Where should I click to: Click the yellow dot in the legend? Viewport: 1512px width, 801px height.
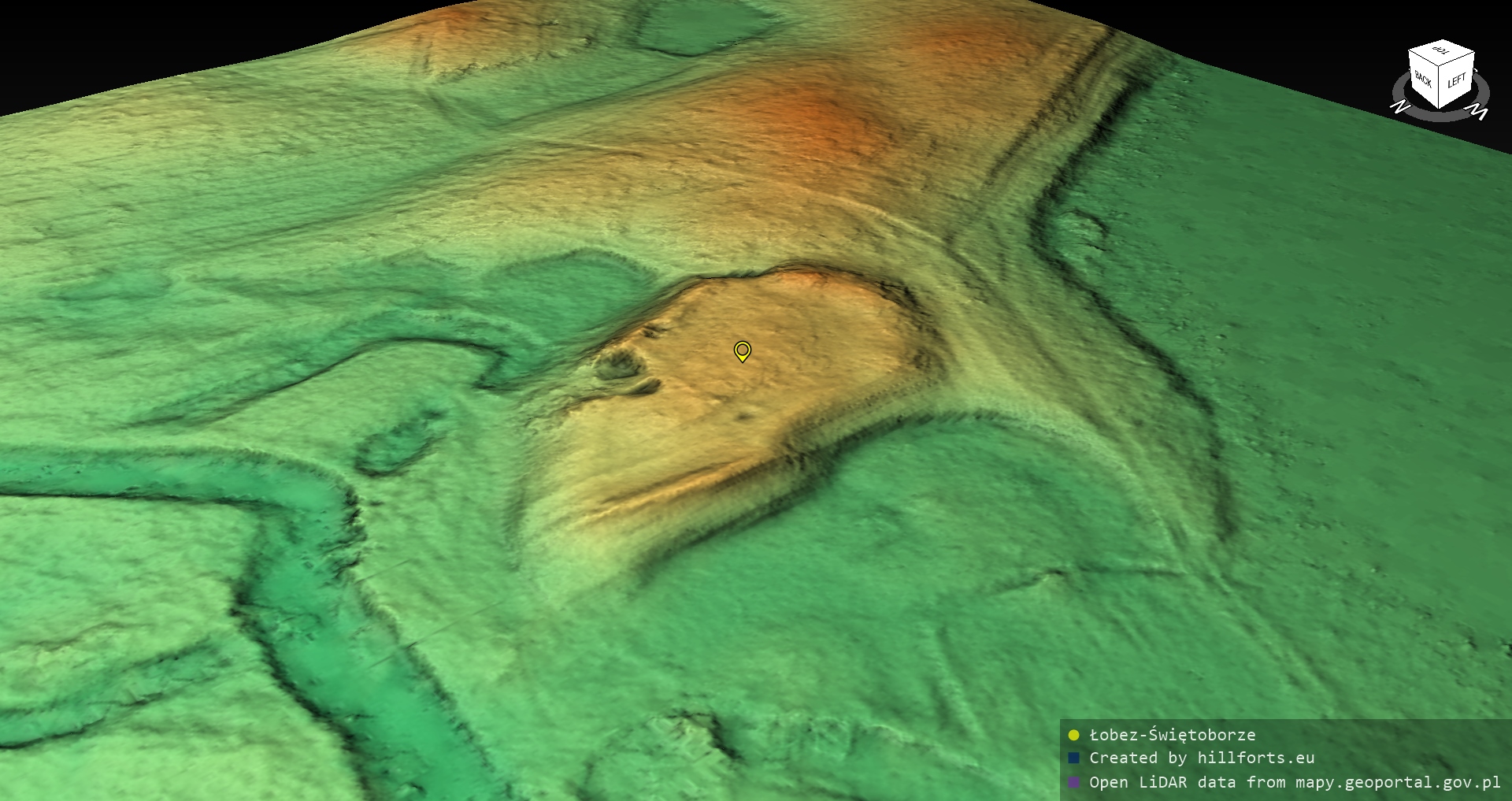click(1073, 735)
